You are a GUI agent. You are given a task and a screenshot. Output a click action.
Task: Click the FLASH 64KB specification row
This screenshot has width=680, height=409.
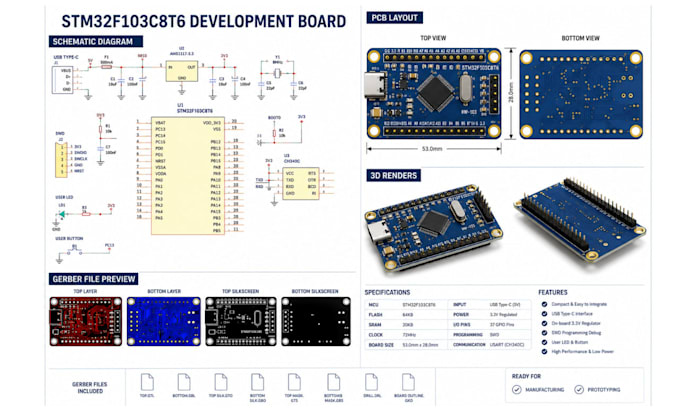(x=406, y=314)
